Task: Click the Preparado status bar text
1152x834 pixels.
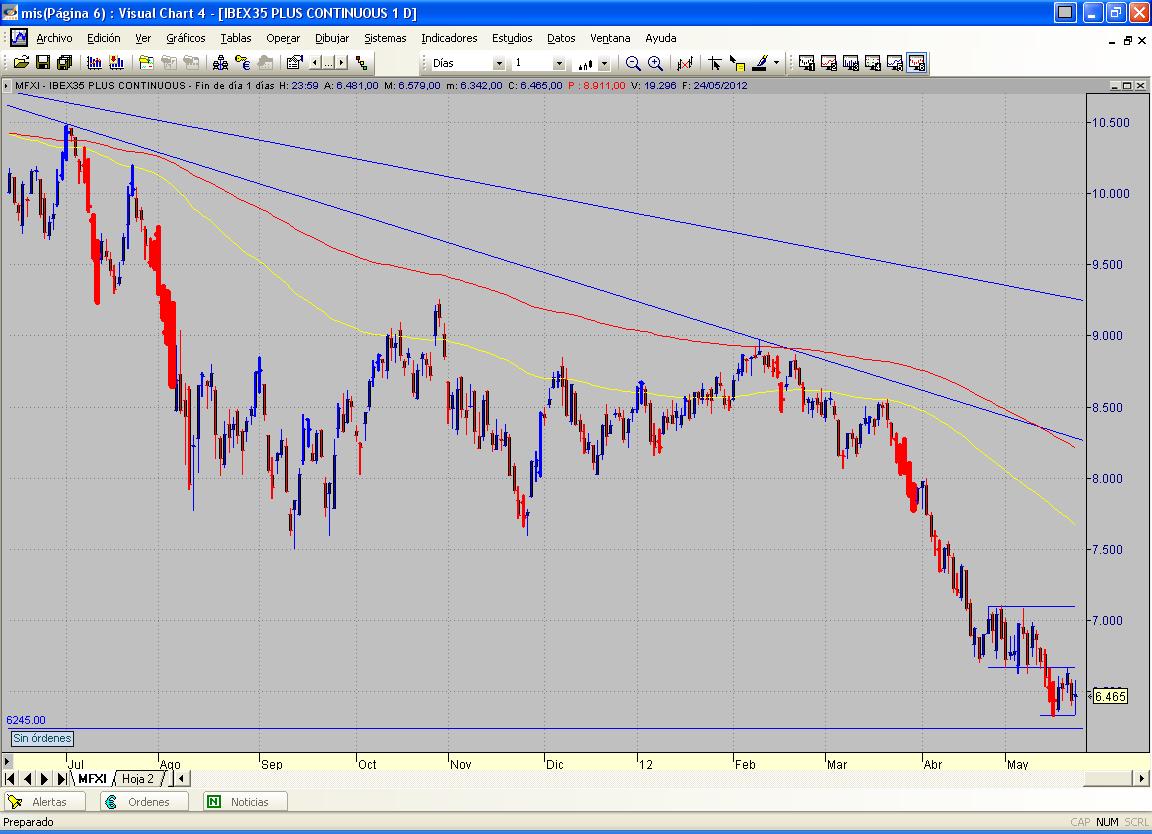Action: [x=29, y=822]
